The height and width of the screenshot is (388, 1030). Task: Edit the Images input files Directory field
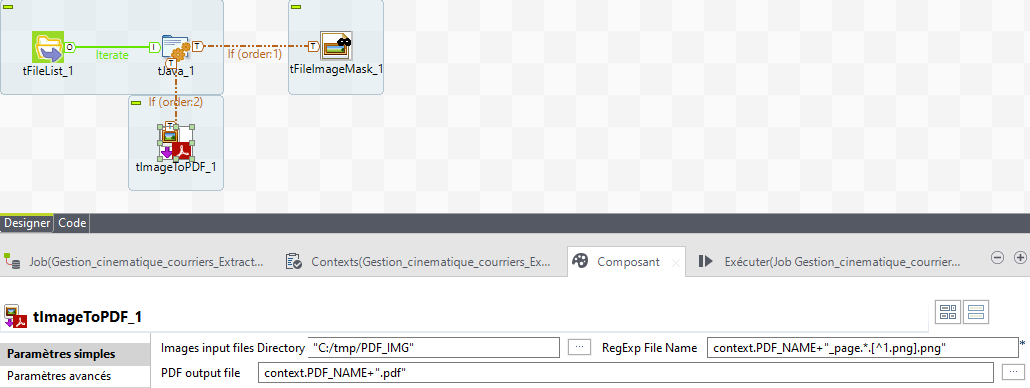(434, 347)
